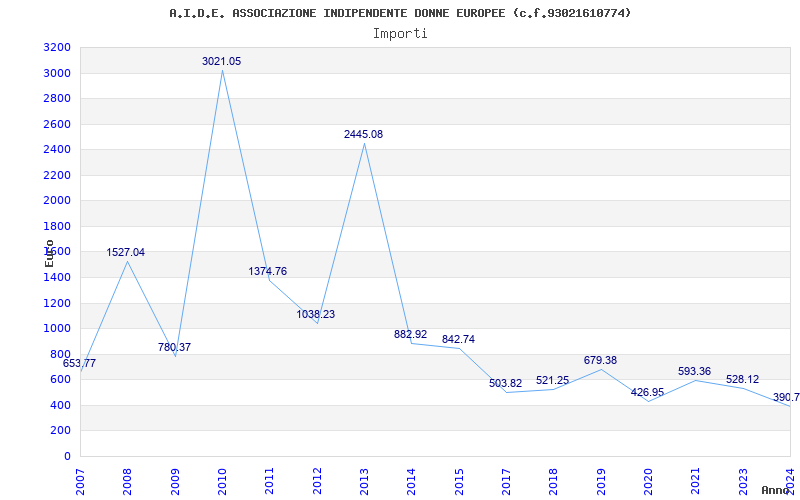Click the Importi subtitle
The width and height of the screenshot is (800, 500).
pyautogui.click(x=400, y=34)
